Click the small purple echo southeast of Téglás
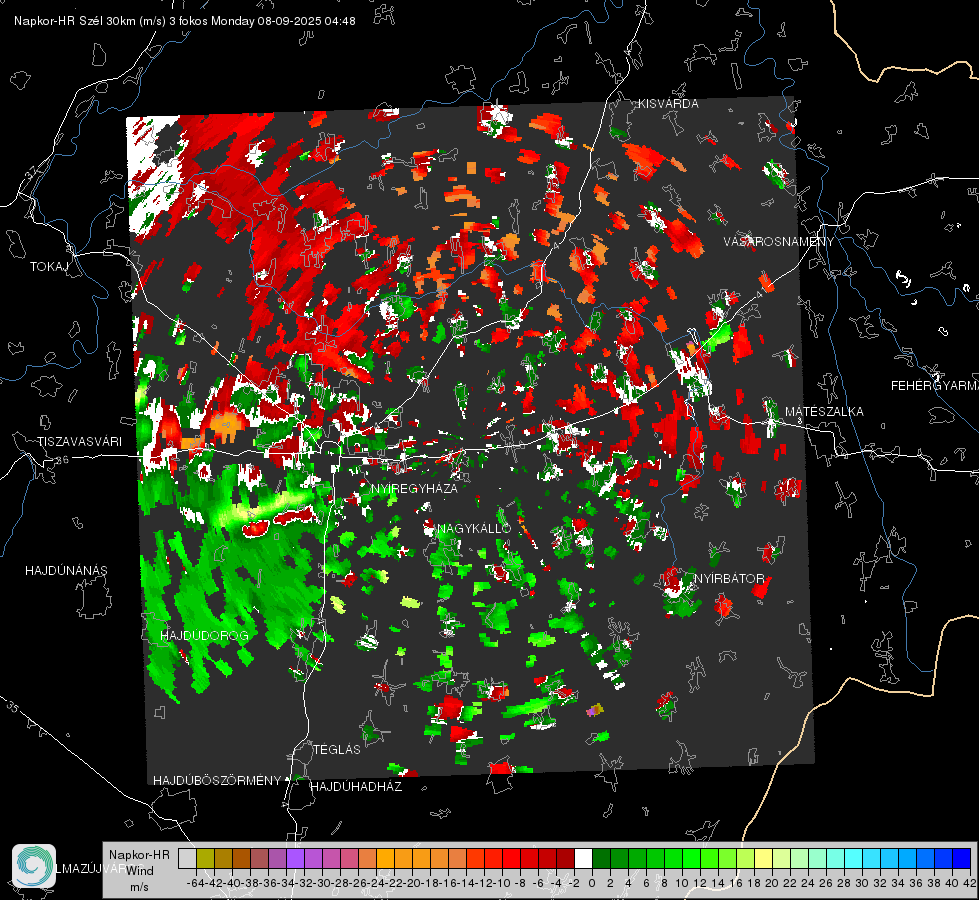 [x=594, y=710]
